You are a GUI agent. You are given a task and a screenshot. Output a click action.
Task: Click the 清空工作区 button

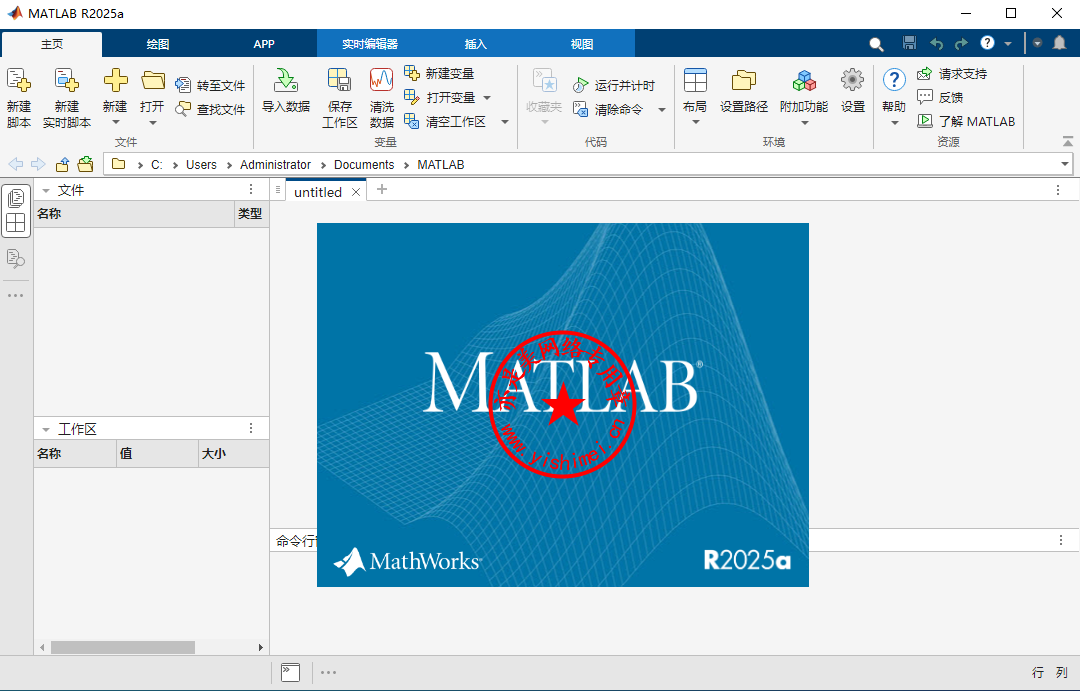pos(446,121)
